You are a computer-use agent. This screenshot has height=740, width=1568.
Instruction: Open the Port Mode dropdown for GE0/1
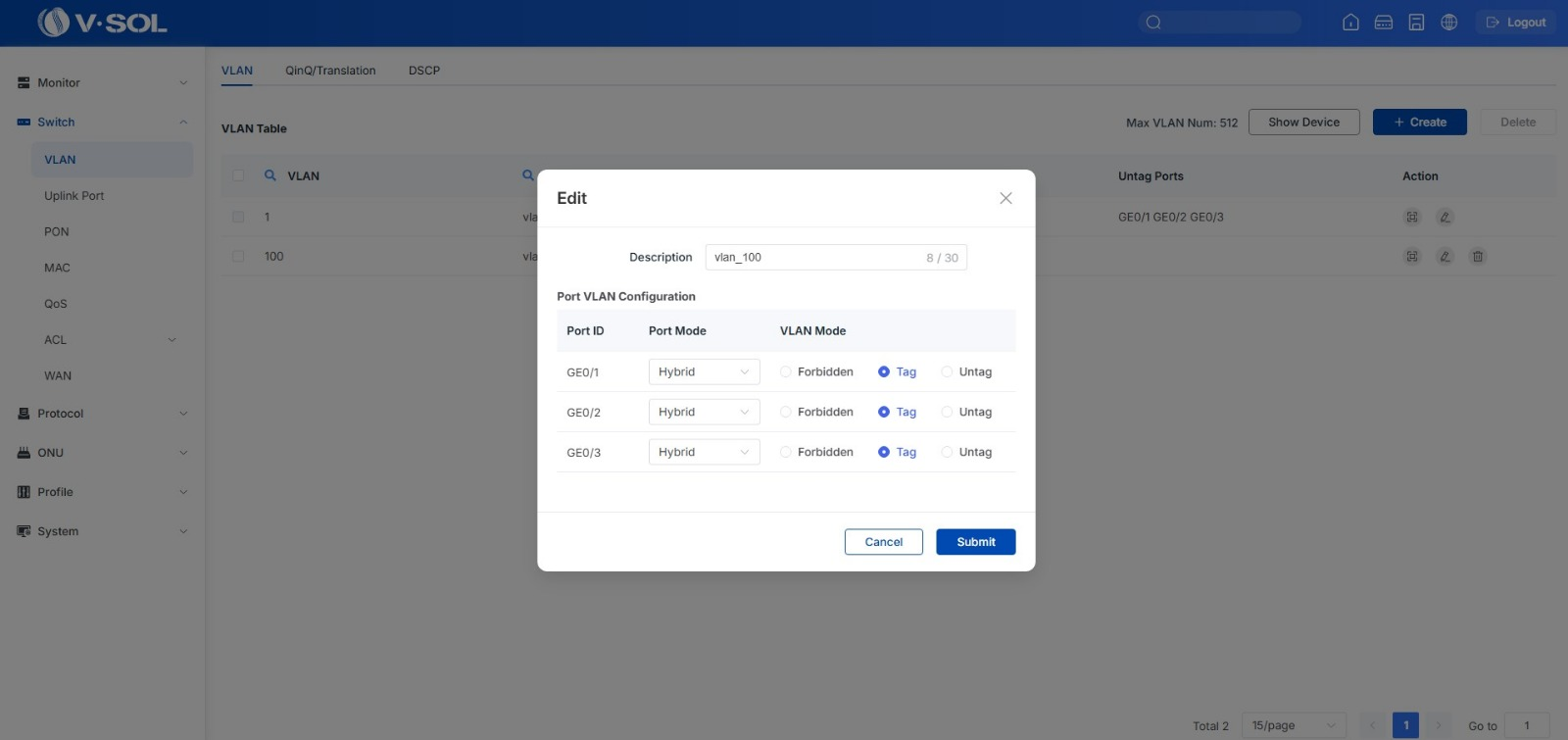click(704, 372)
